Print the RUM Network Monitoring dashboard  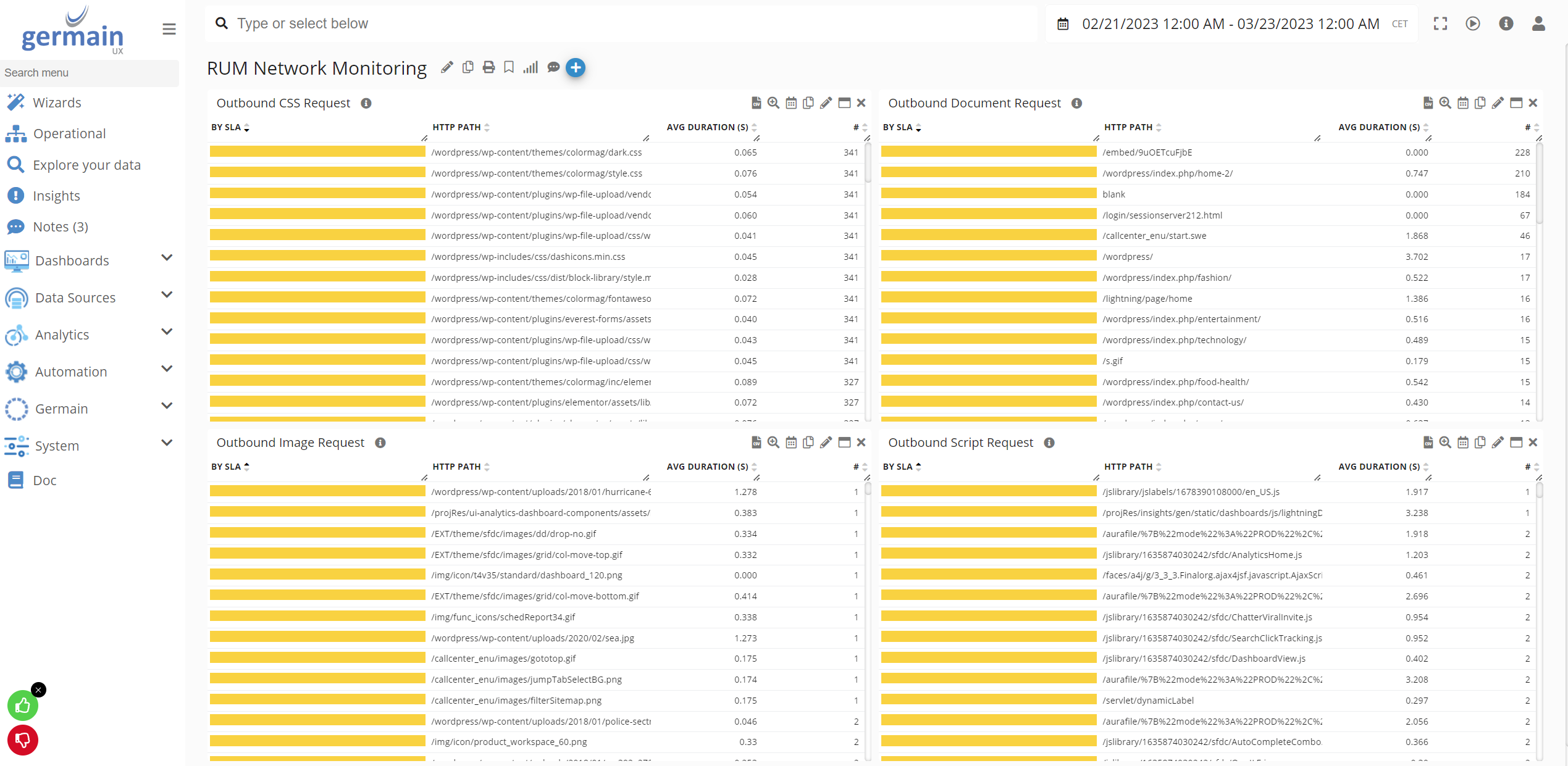[488, 67]
